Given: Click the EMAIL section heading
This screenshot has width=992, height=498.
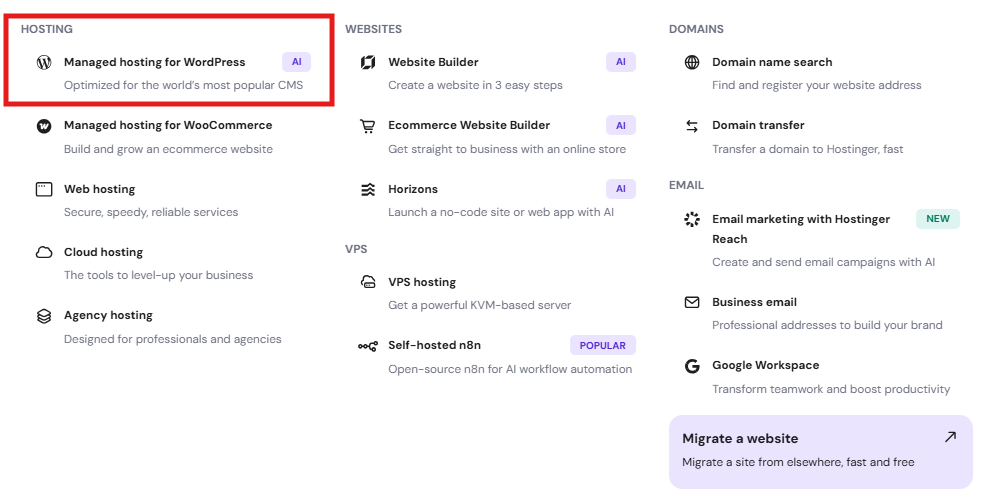Looking at the screenshot, I should point(686,185).
